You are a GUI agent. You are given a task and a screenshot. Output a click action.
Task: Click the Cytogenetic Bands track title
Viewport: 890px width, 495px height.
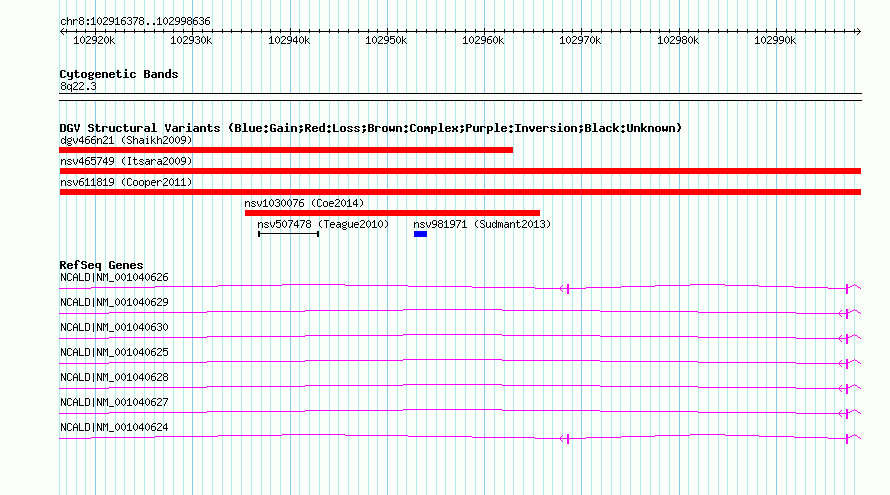119,74
